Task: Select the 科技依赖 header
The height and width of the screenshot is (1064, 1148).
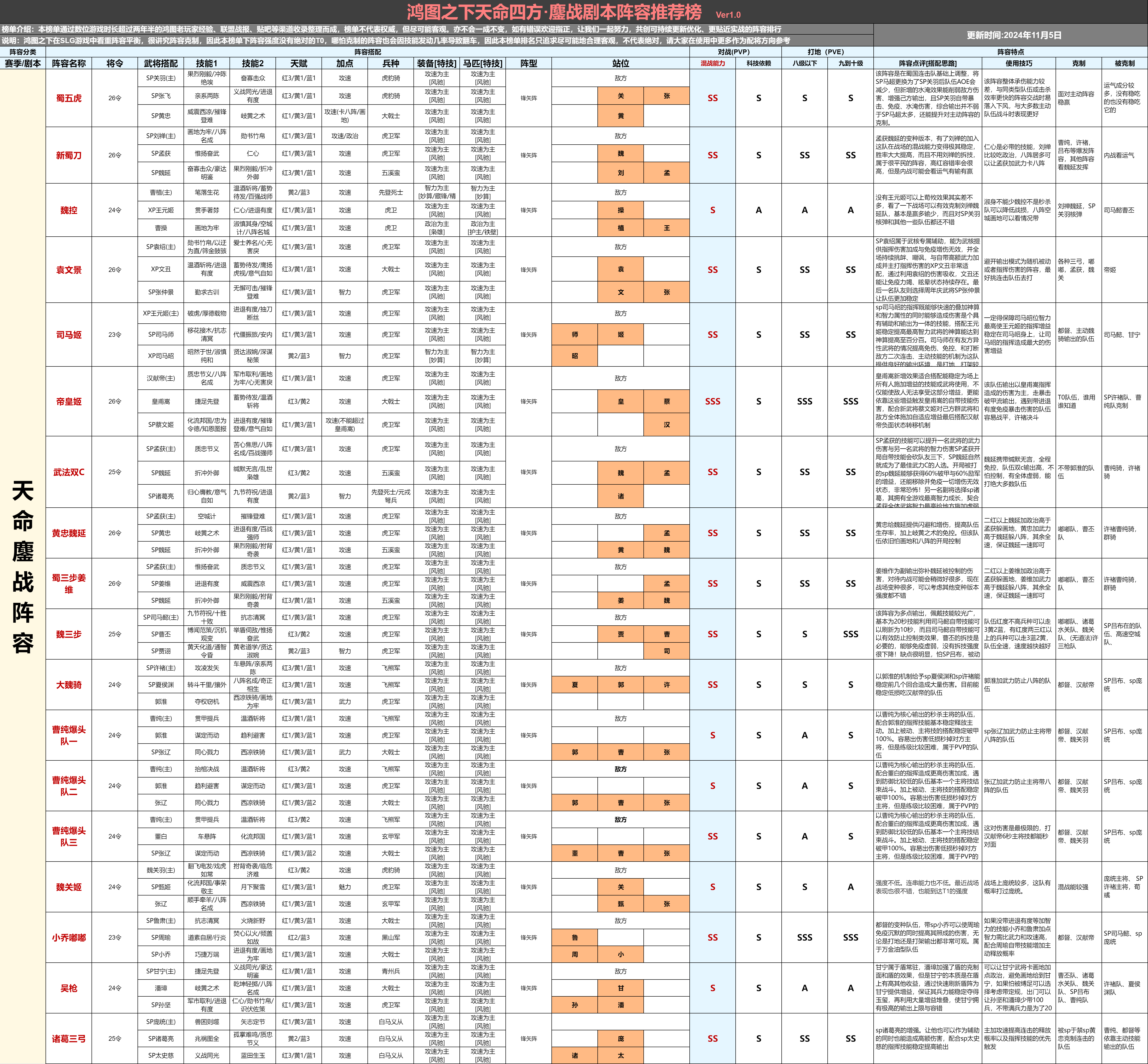Action: point(759,63)
